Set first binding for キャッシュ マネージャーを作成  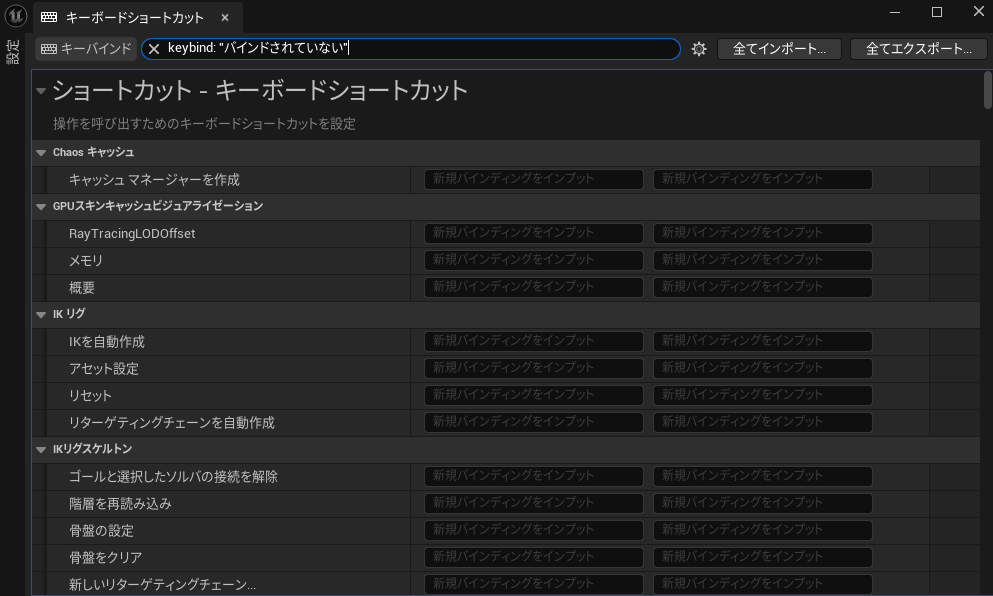[534, 179]
